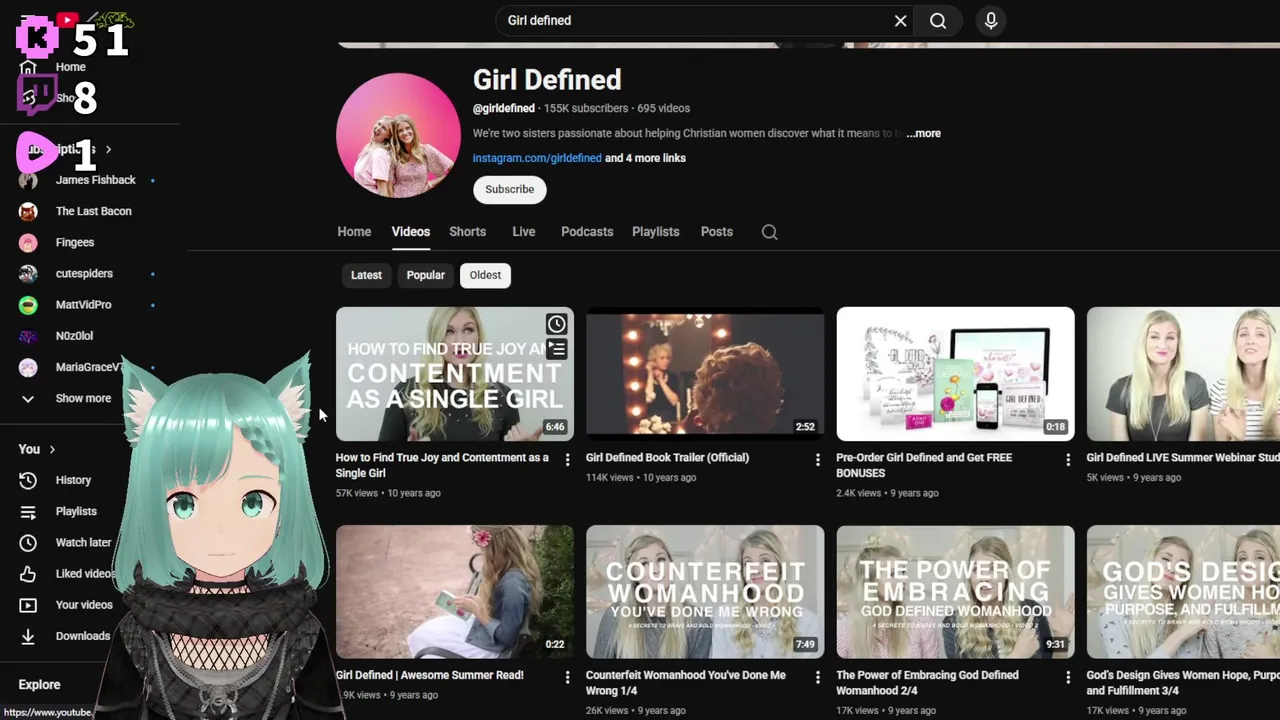Open the Live tab
The image size is (1280, 720).
click(x=524, y=232)
